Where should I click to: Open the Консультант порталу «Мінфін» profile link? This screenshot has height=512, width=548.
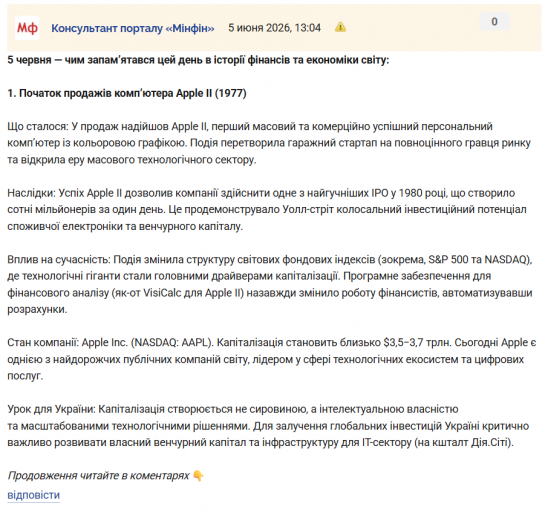(x=133, y=28)
